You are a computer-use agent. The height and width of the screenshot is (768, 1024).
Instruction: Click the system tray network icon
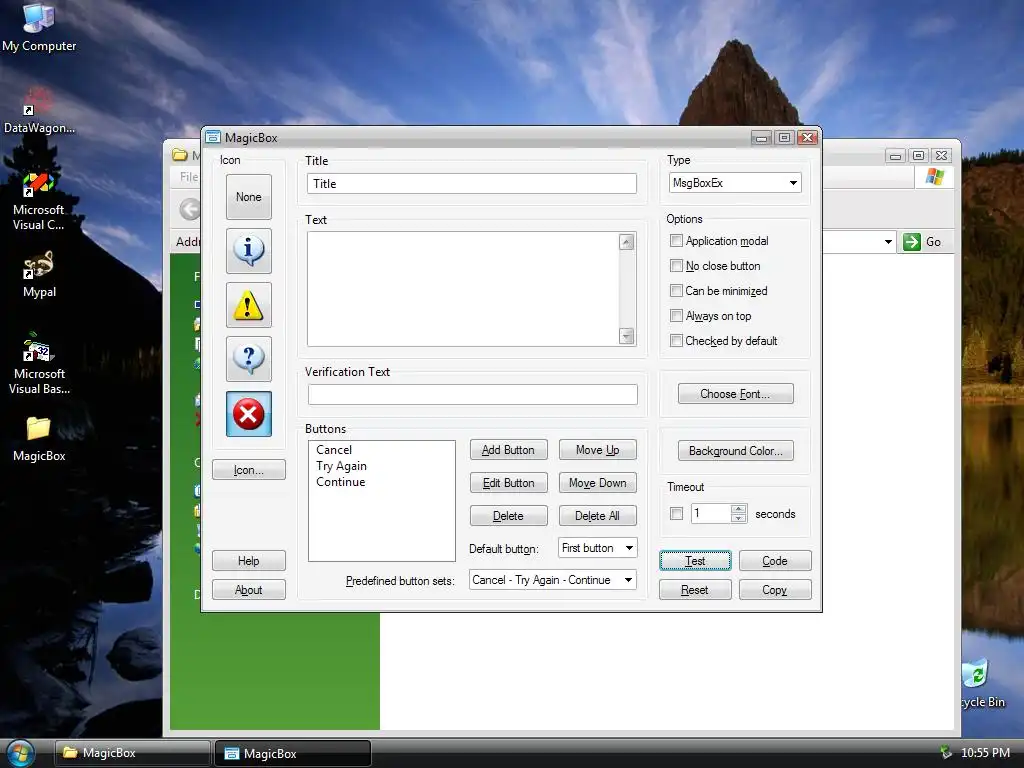[945, 752]
